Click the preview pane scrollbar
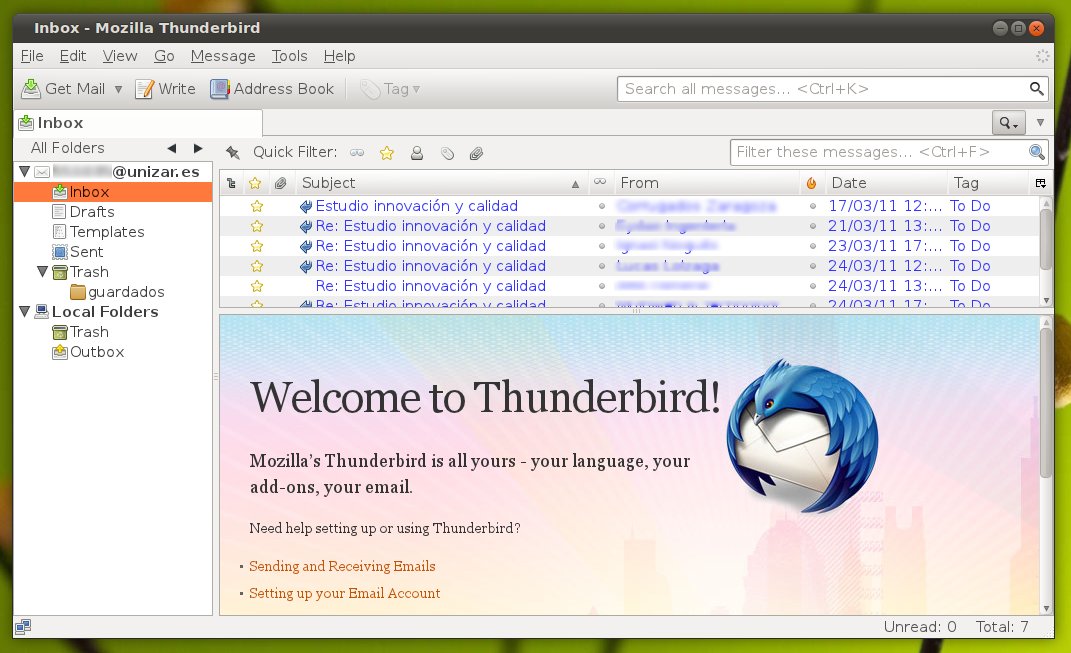The image size is (1071, 653). 1046,403
